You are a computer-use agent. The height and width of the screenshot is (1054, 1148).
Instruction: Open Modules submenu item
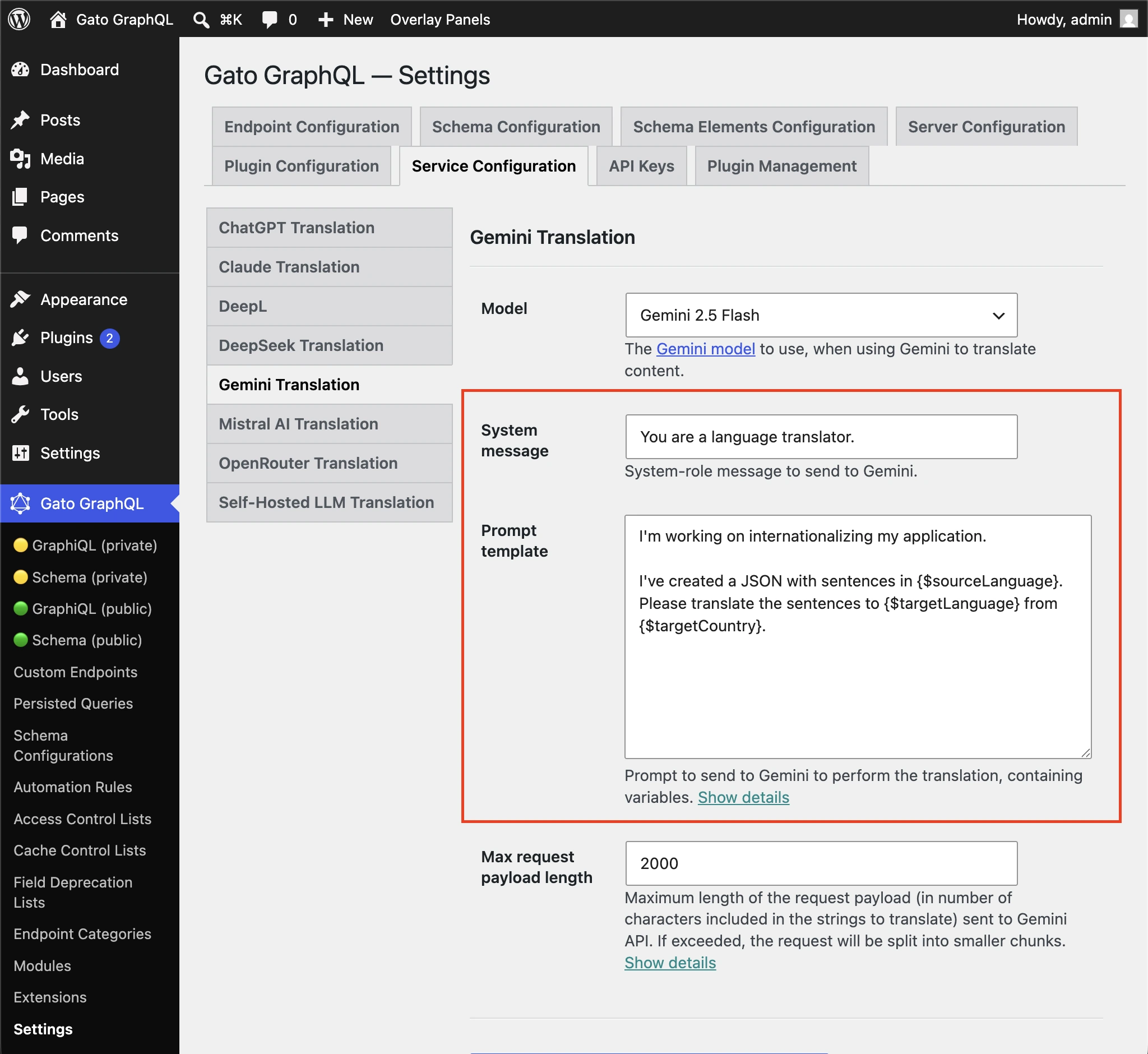point(42,965)
